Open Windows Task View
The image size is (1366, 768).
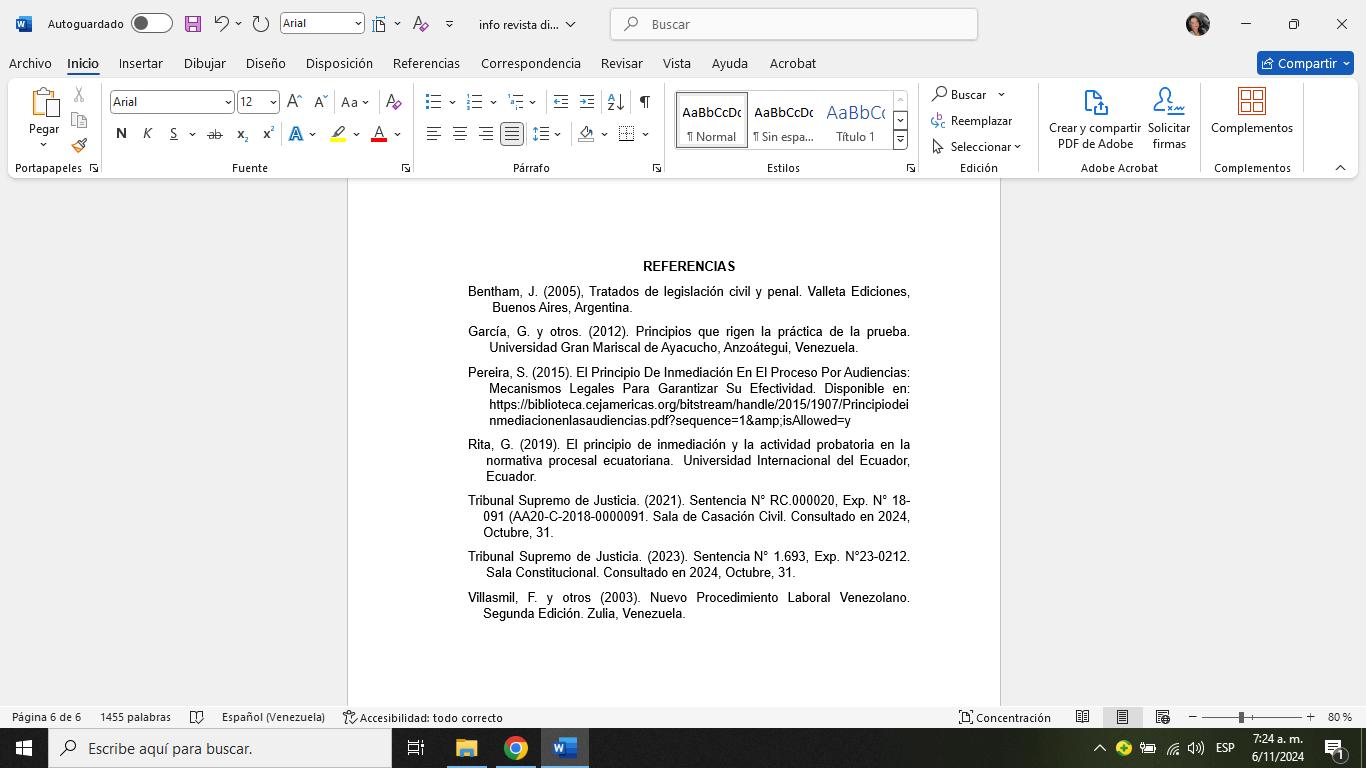point(416,748)
